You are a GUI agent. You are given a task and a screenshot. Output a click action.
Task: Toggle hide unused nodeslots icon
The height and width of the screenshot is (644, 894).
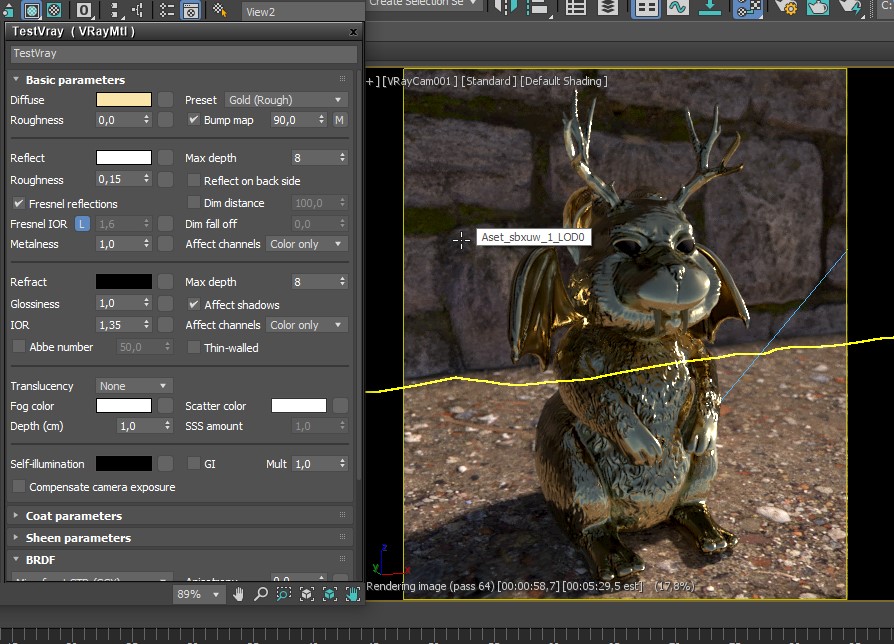tap(167, 10)
